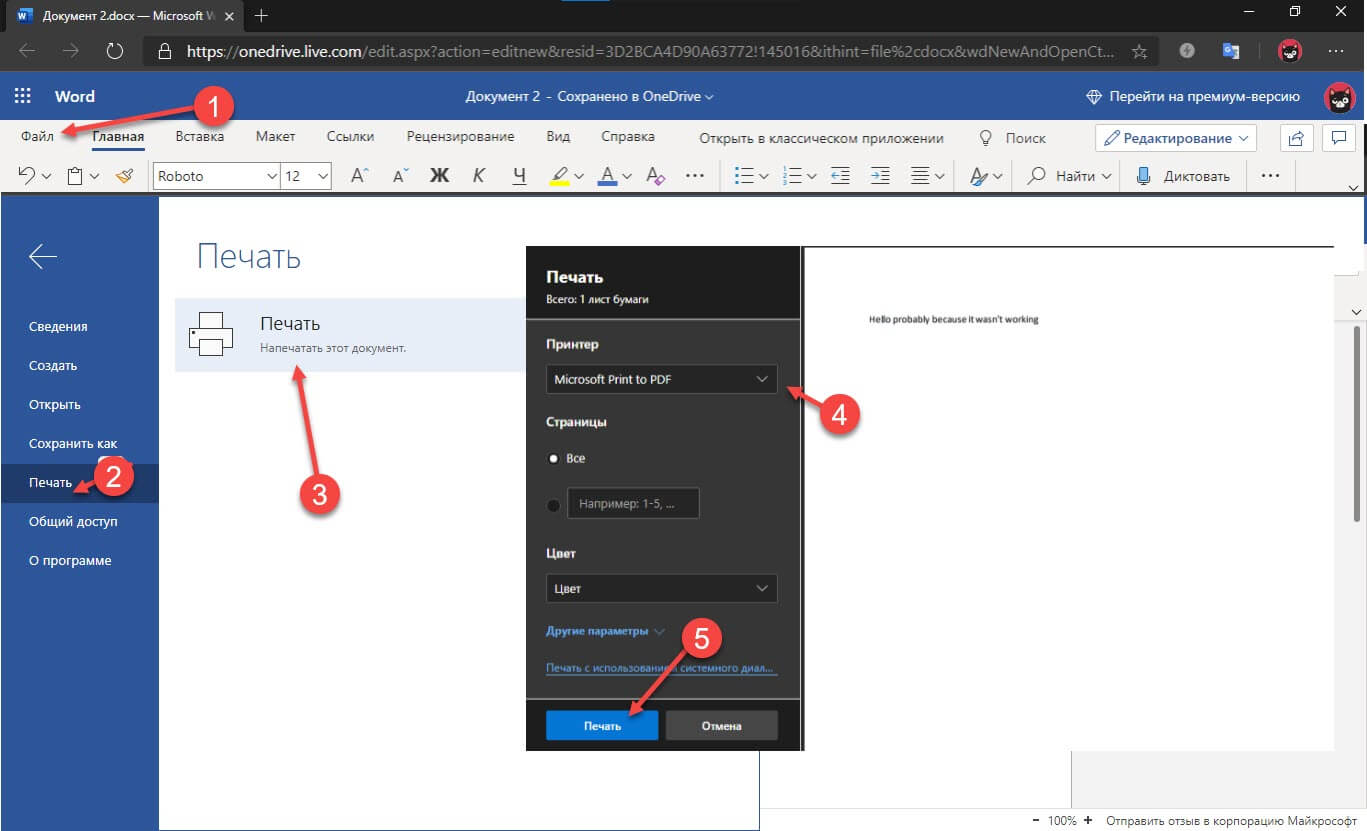This screenshot has width=1367, height=831.
Task: Click the numbered list icon
Action: (x=792, y=176)
